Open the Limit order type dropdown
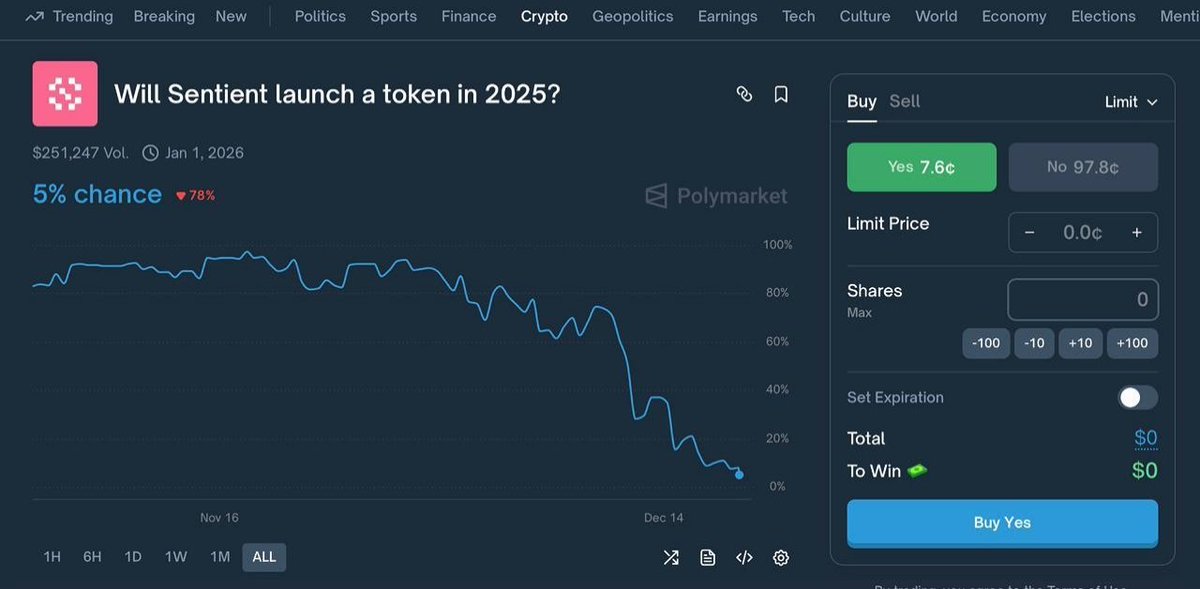The height and width of the screenshot is (589, 1200). (1131, 102)
